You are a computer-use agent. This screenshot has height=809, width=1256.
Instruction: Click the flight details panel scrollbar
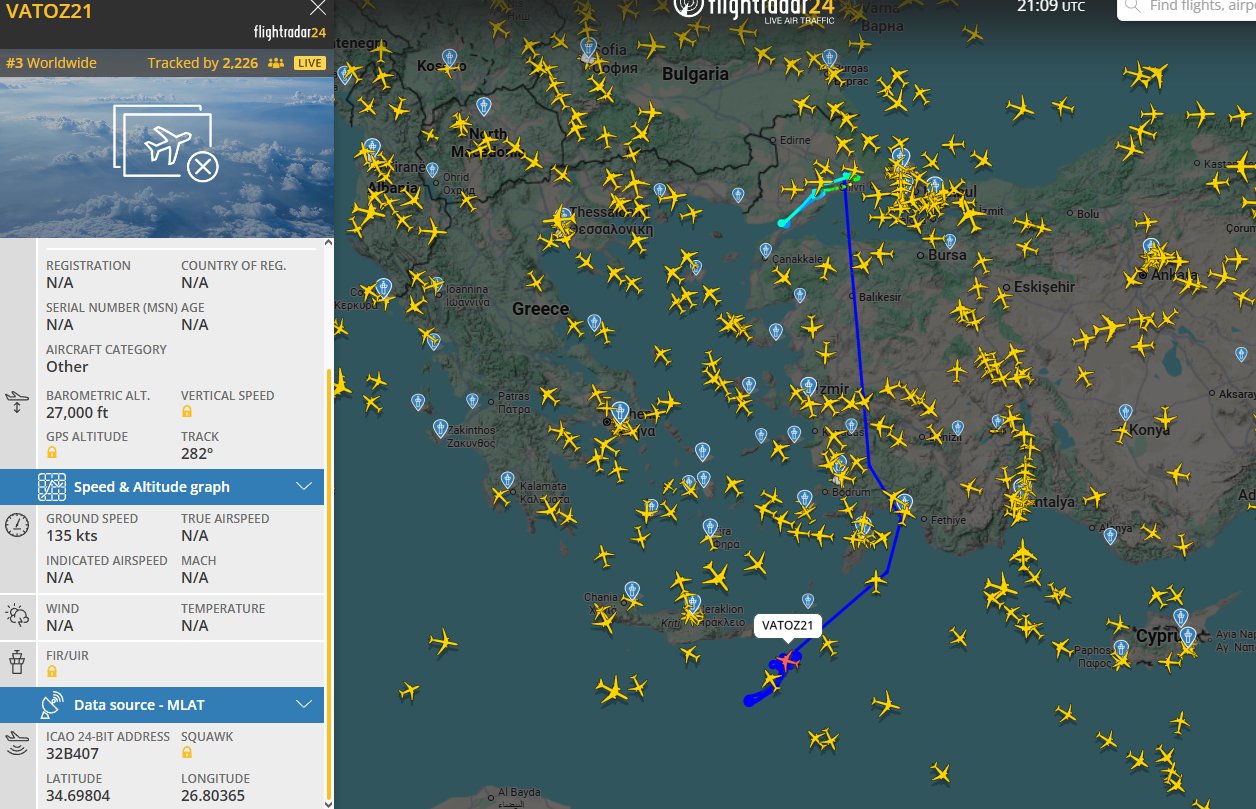328,580
